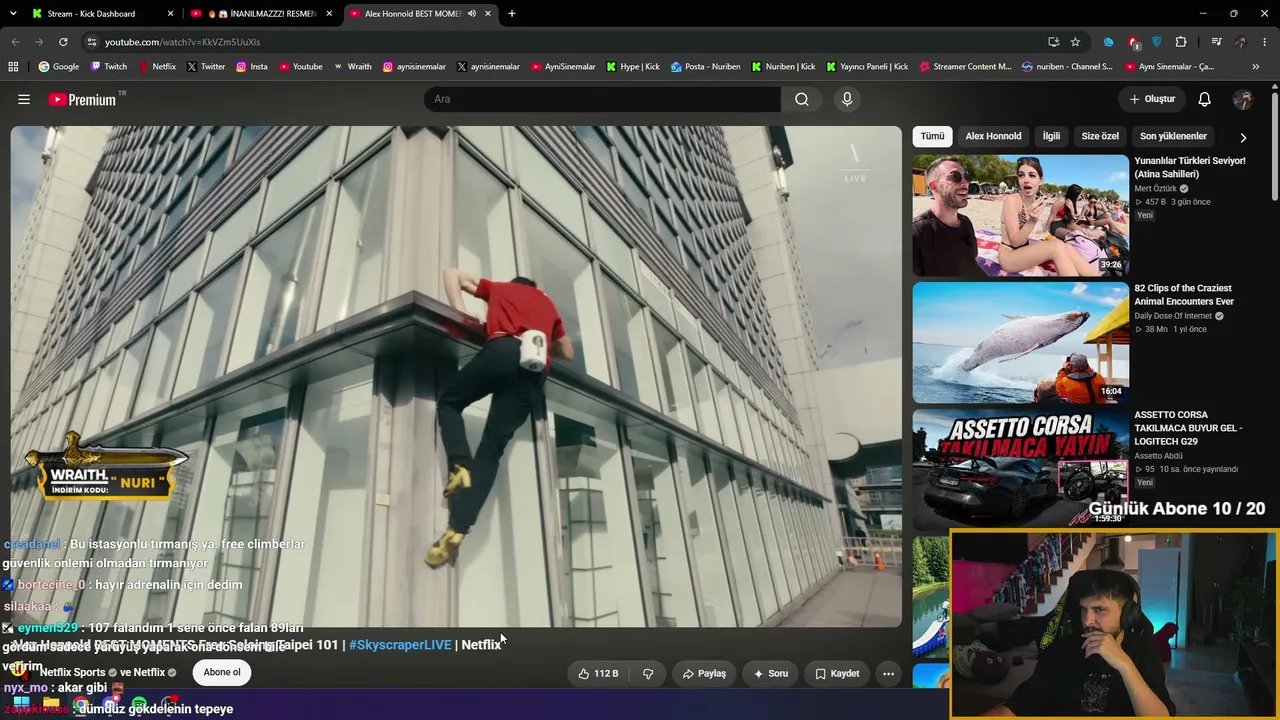Viewport: 1280px width, 720px height.
Task: Open the #SkyscraperLIVE hashtag link
Action: [x=400, y=645]
